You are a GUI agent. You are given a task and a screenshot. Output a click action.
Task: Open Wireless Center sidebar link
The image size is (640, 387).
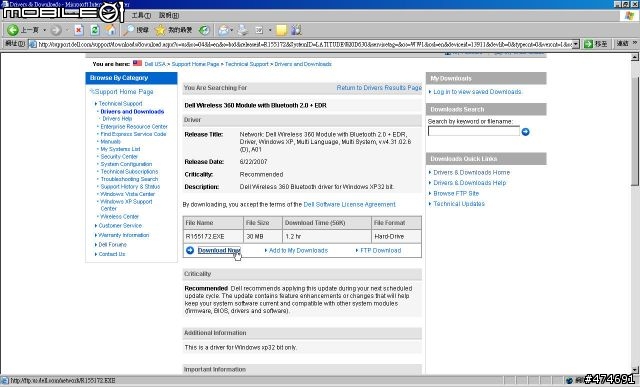[120, 216]
